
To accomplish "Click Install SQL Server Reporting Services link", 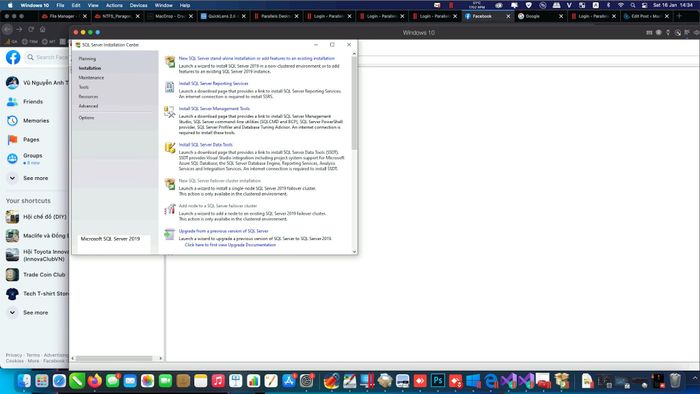I will [x=213, y=83].
